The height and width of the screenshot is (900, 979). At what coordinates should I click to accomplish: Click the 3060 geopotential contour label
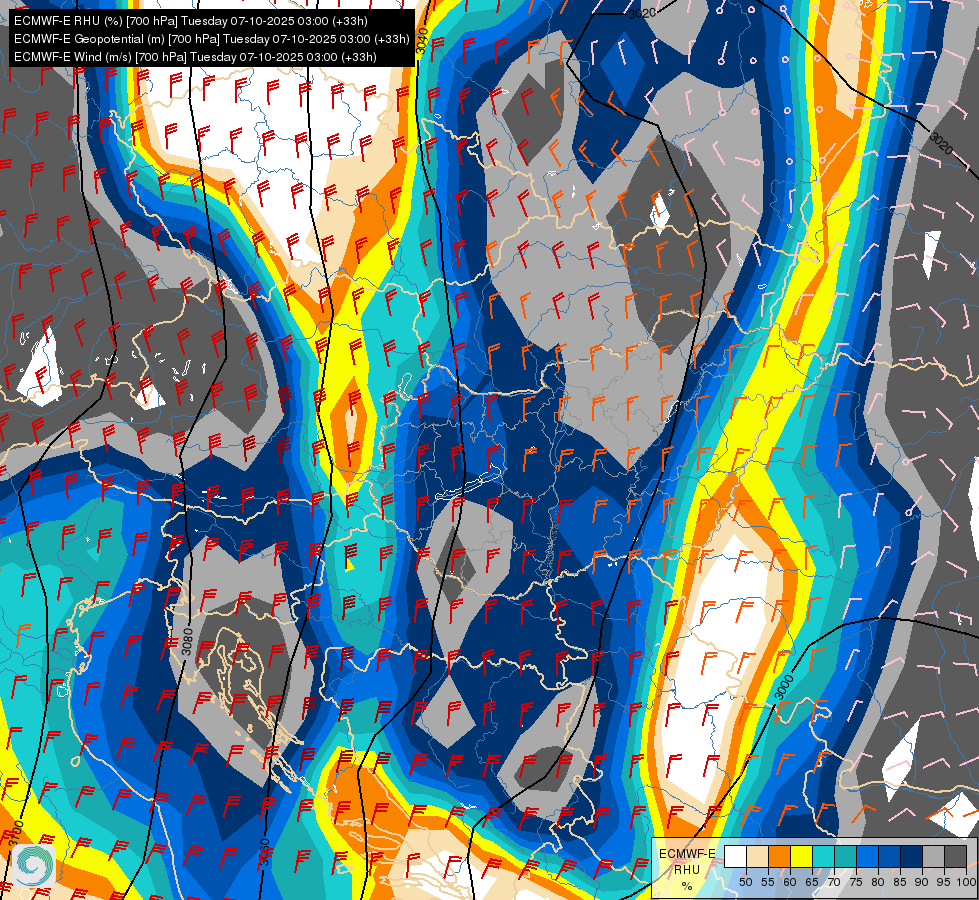pyautogui.click(x=265, y=853)
